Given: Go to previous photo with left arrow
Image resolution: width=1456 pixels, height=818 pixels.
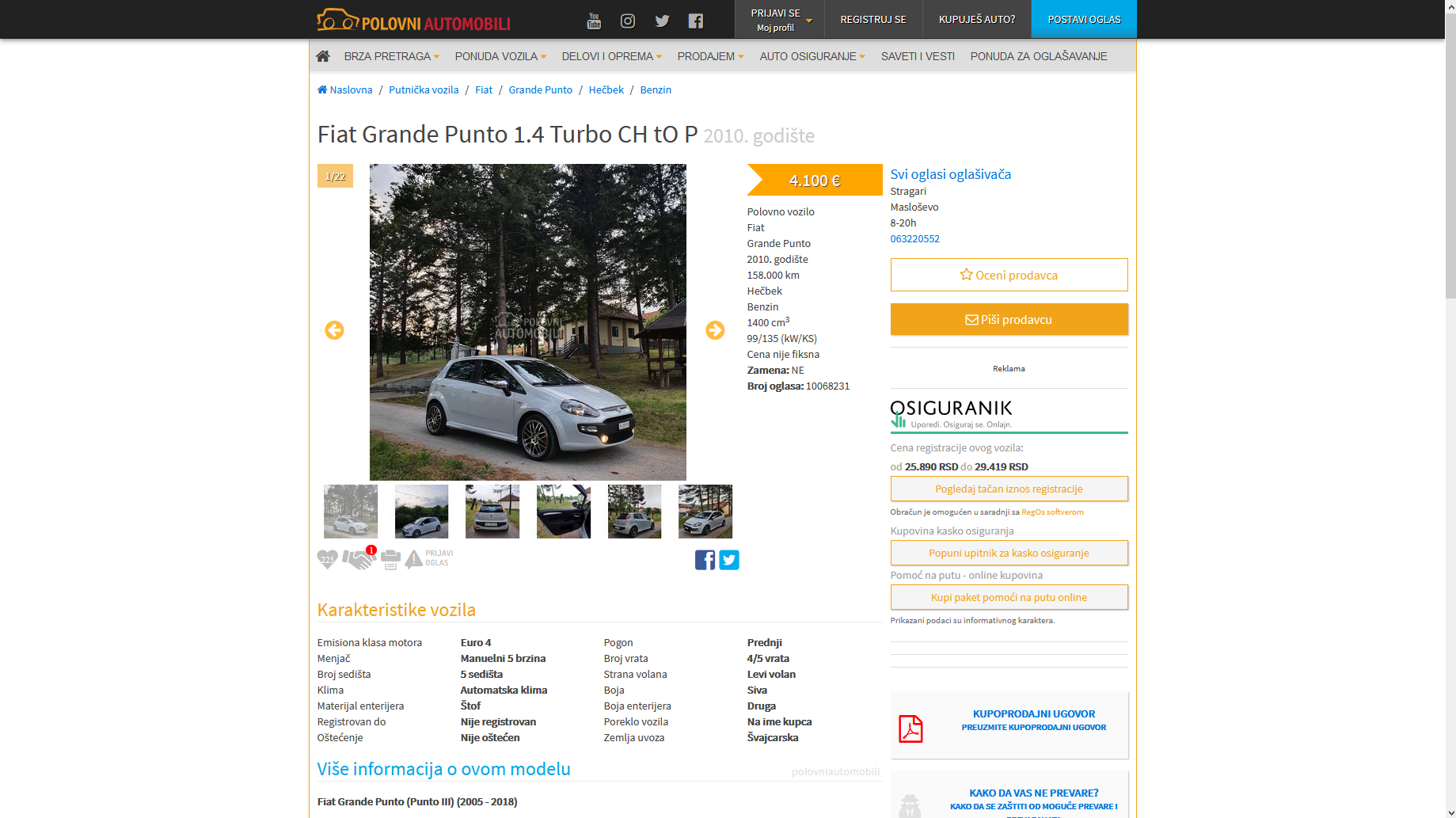Looking at the screenshot, I should [334, 330].
